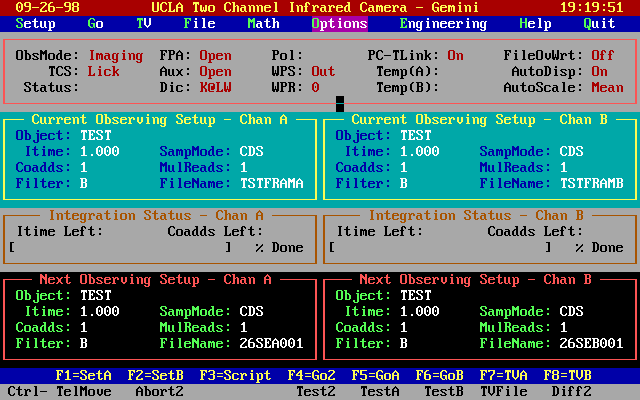
Task: Click the Chan A integration progress bar
Action: point(120,247)
